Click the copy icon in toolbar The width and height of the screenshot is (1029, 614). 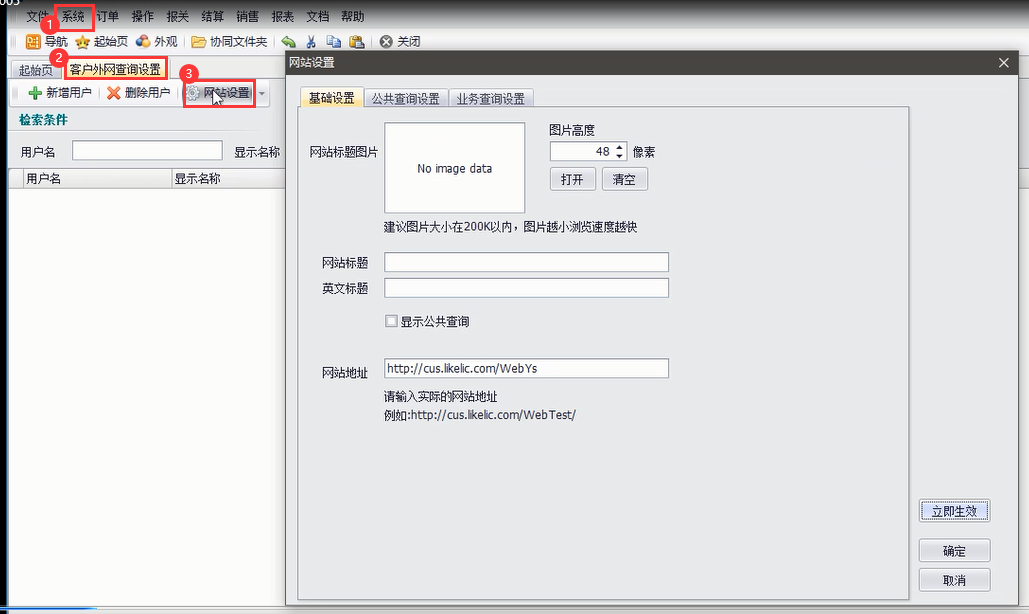[x=333, y=42]
